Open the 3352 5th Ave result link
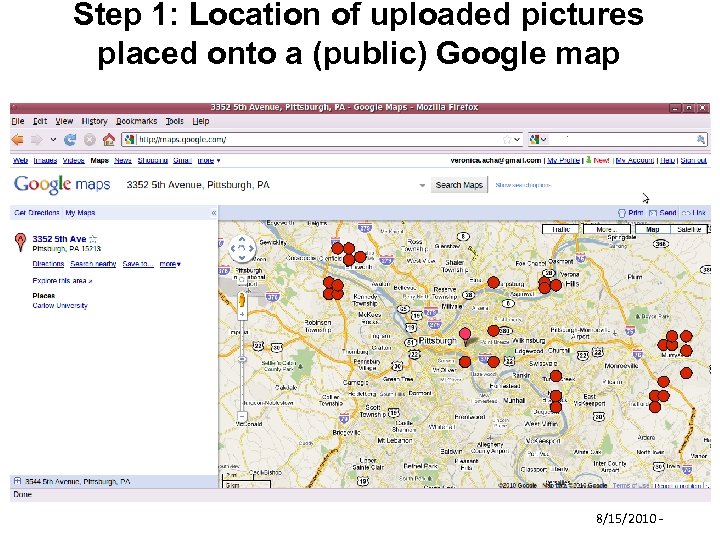Image resolution: width=720 pixels, height=540 pixels. (x=59, y=239)
